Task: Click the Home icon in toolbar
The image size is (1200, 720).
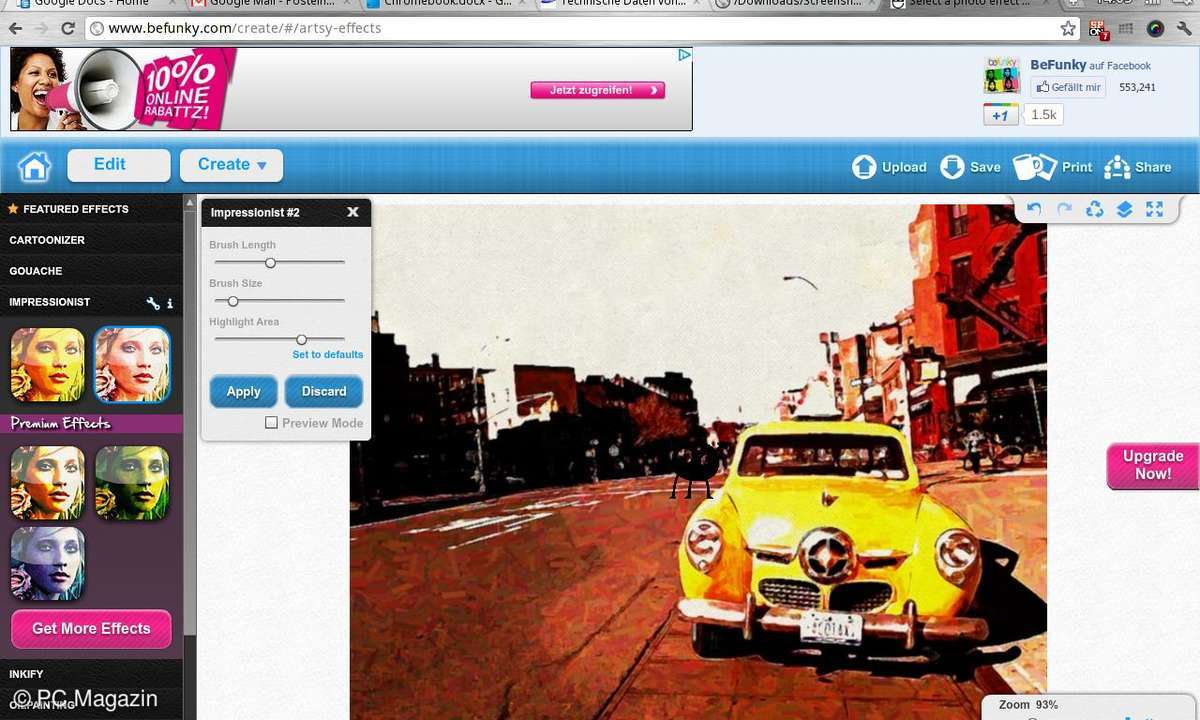Action: click(34, 166)
